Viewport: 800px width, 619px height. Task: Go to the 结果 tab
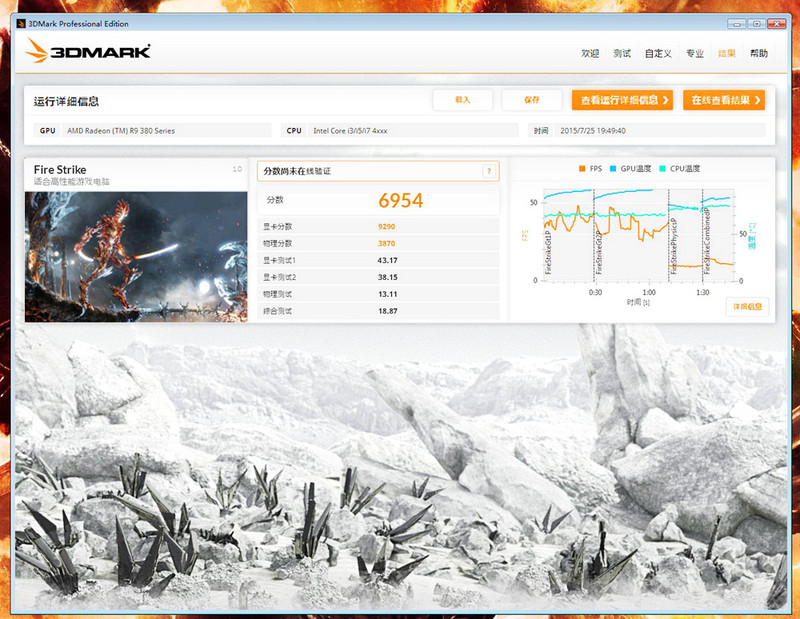coord(727,54)
